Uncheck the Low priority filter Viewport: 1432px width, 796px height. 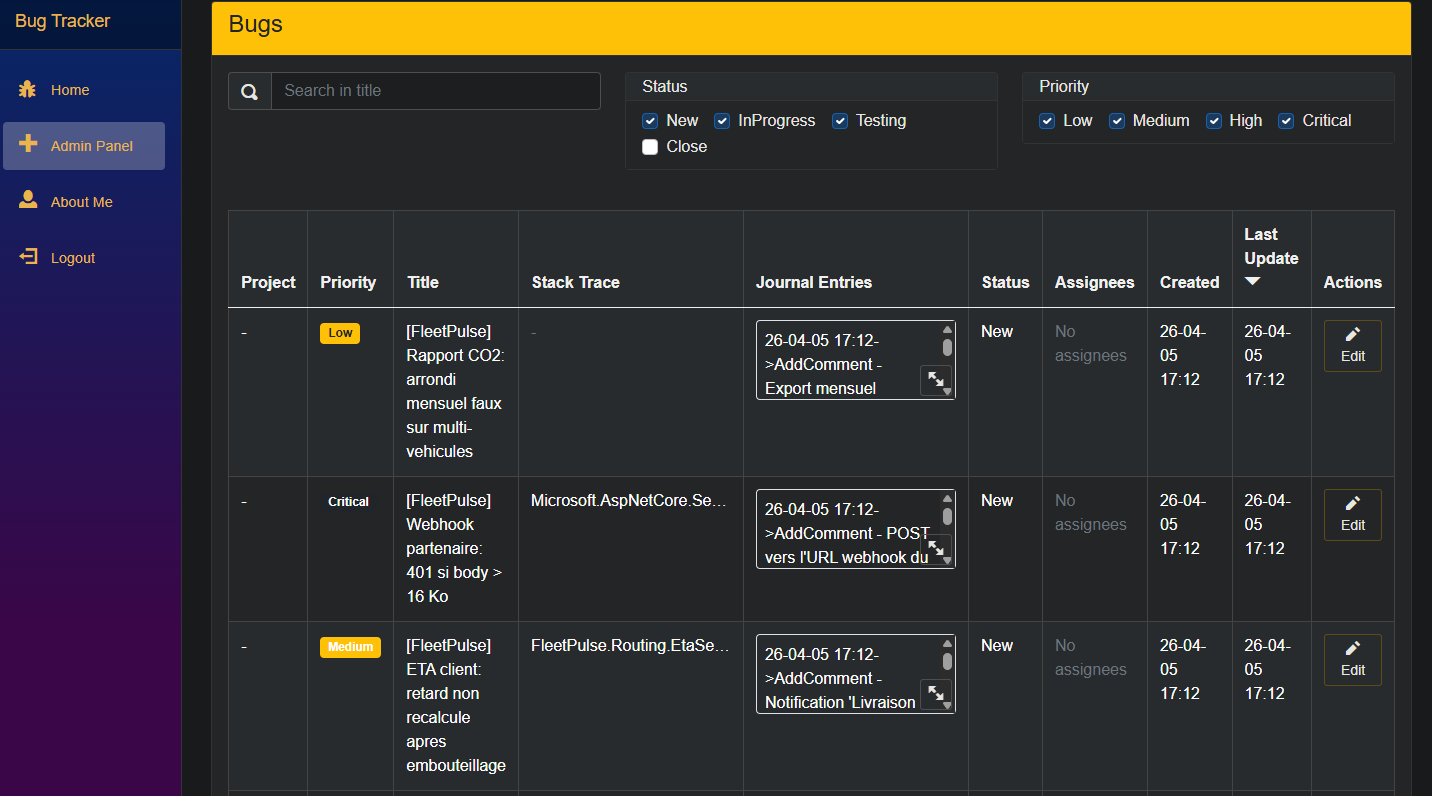coord(1047,121)
